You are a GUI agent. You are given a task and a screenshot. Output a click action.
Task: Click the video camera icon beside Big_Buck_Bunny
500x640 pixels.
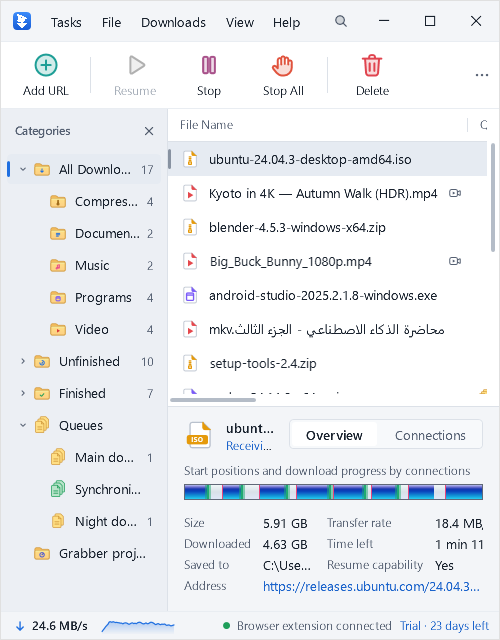(455, 261)
